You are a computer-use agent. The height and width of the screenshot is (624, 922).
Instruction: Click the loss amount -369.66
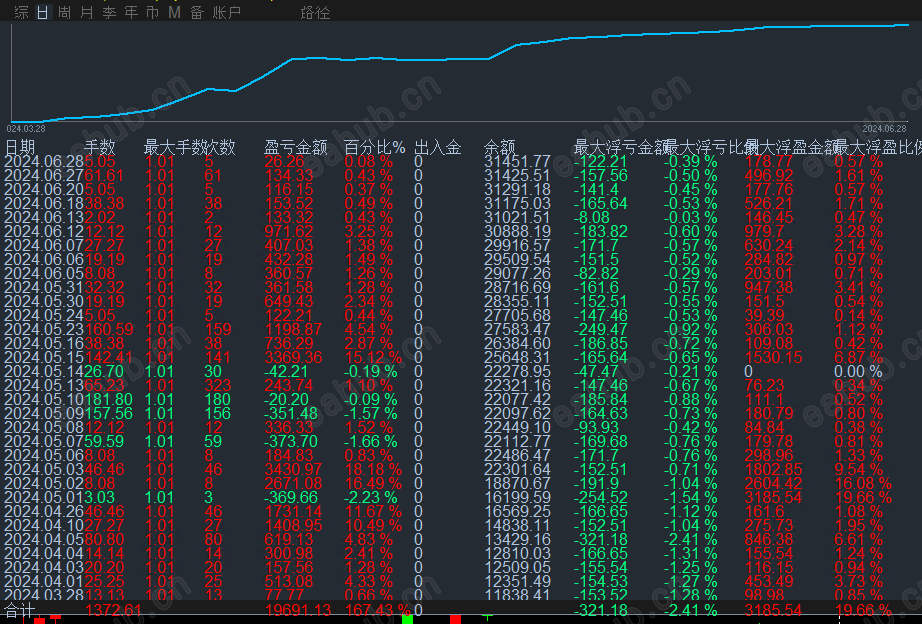[291, 498]
